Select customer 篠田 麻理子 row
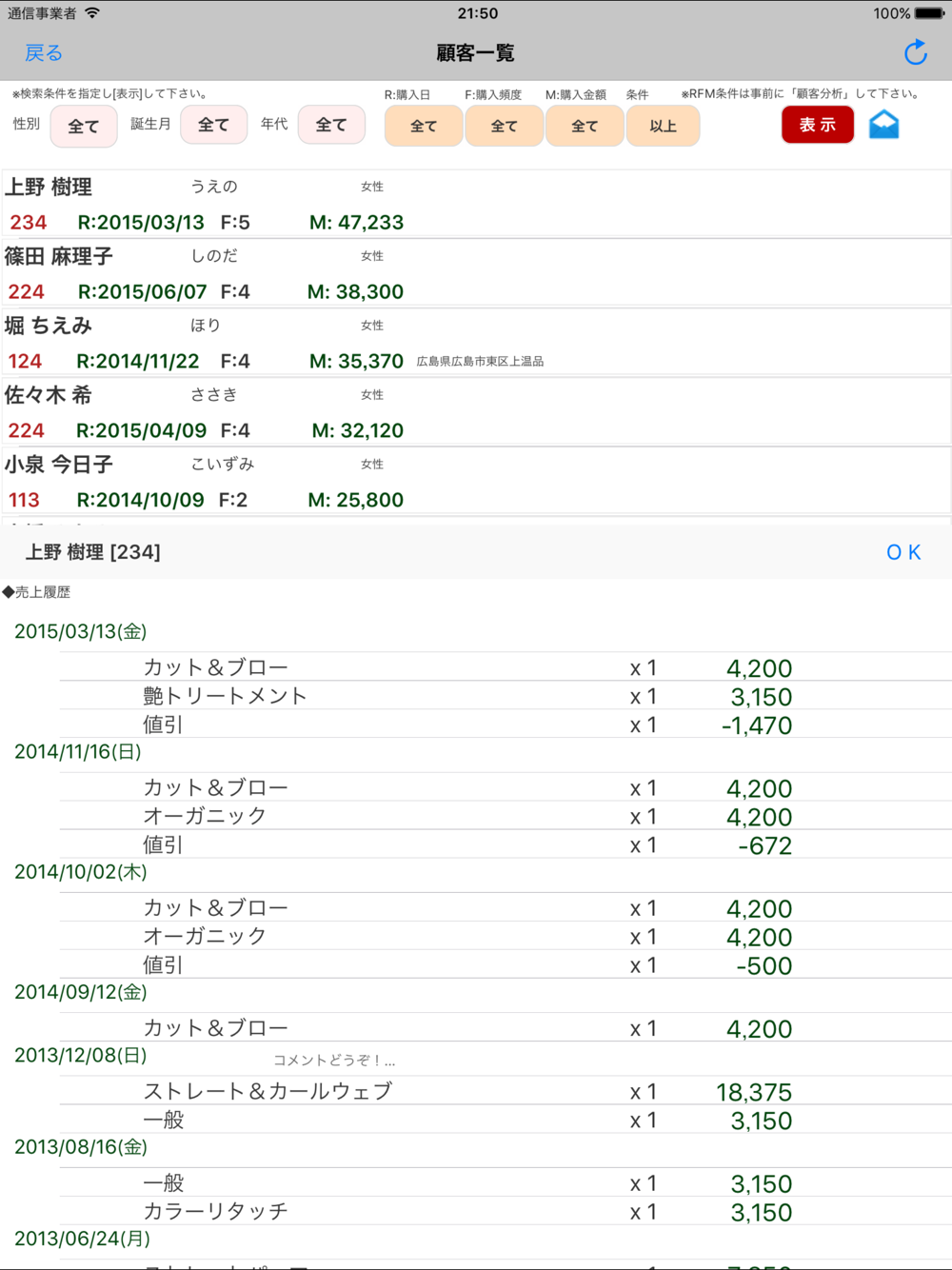Image resolution: width=952 pixels, height=1270 pixels. pos(476,273)
